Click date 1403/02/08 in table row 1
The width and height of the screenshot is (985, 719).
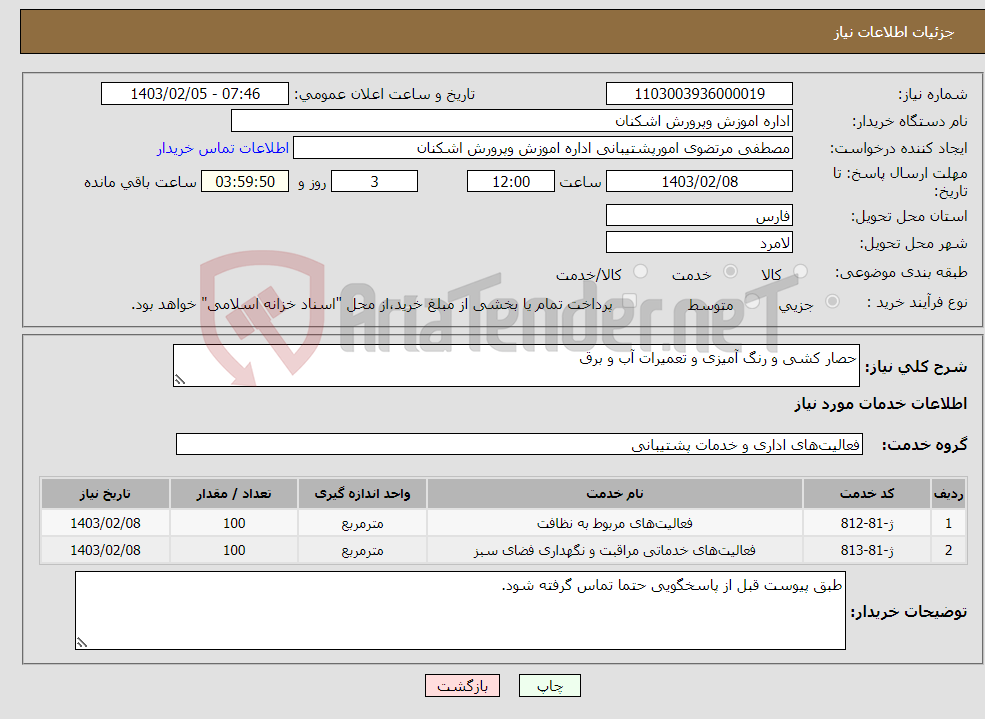pyautogui.click(x=105, y=523)
